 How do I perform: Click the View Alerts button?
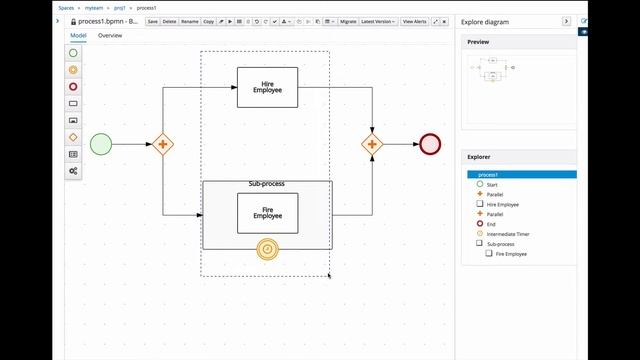[414, 22]
